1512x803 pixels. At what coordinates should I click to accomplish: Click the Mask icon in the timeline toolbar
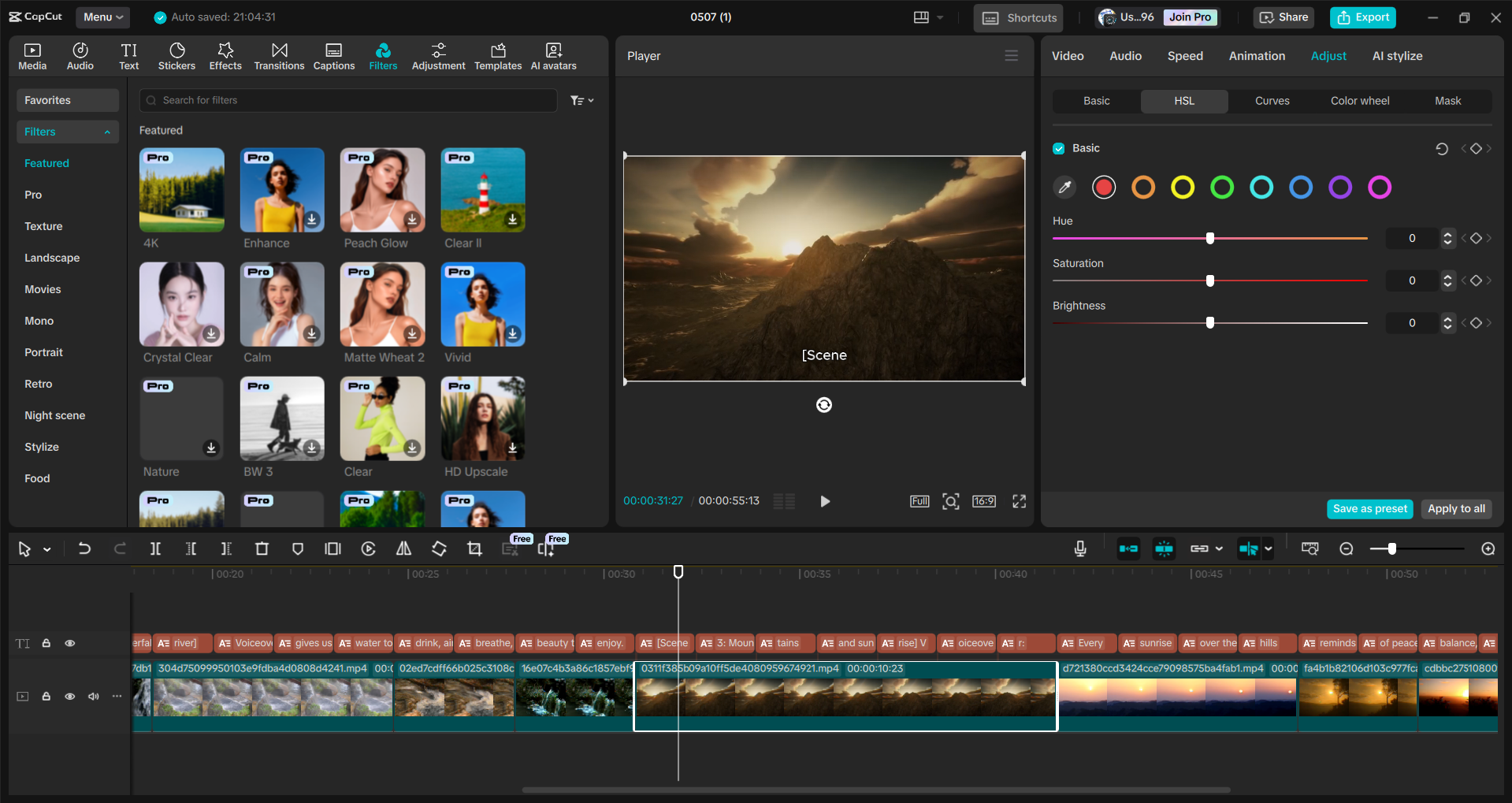click(x=297, y=548)
